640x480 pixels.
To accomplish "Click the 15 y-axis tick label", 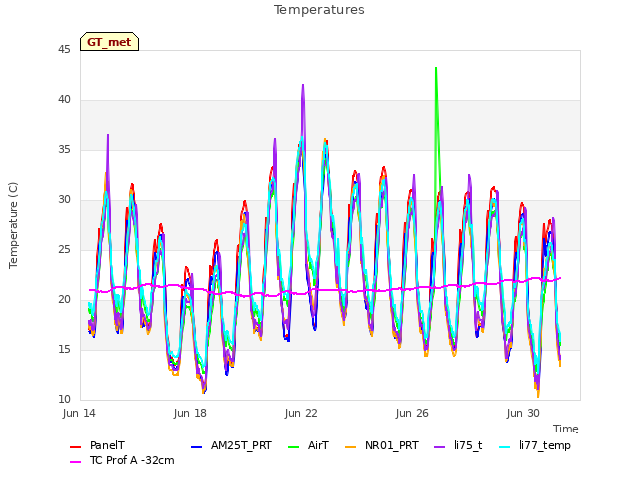I will click(x=64, y=350).
